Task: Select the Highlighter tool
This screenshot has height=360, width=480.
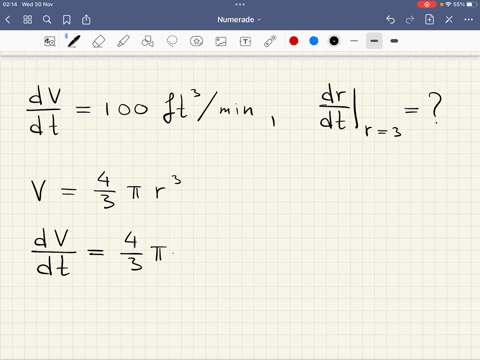Action: (x=123, y=41)
